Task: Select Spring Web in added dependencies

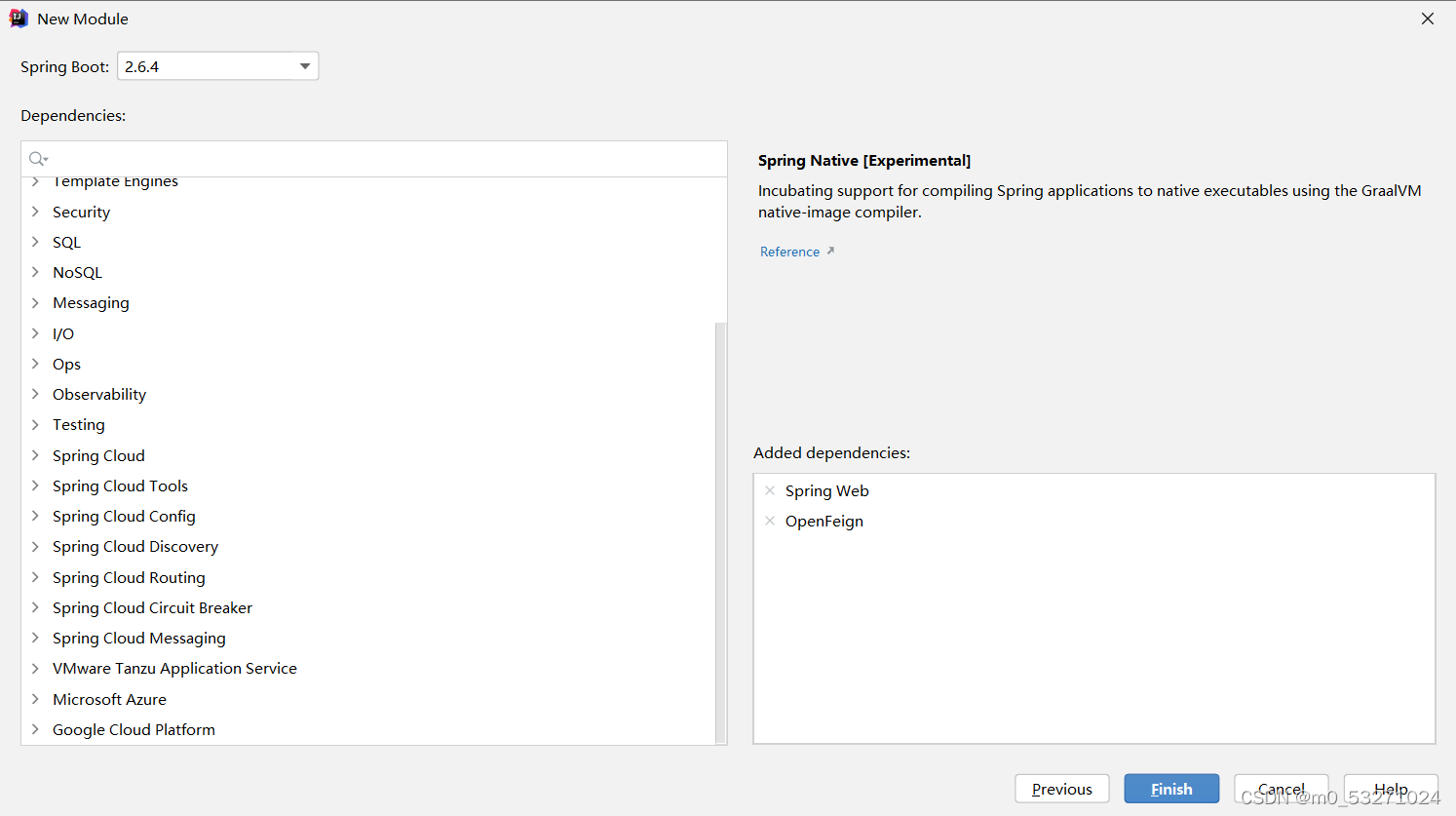Action: [x=826, y=490]
